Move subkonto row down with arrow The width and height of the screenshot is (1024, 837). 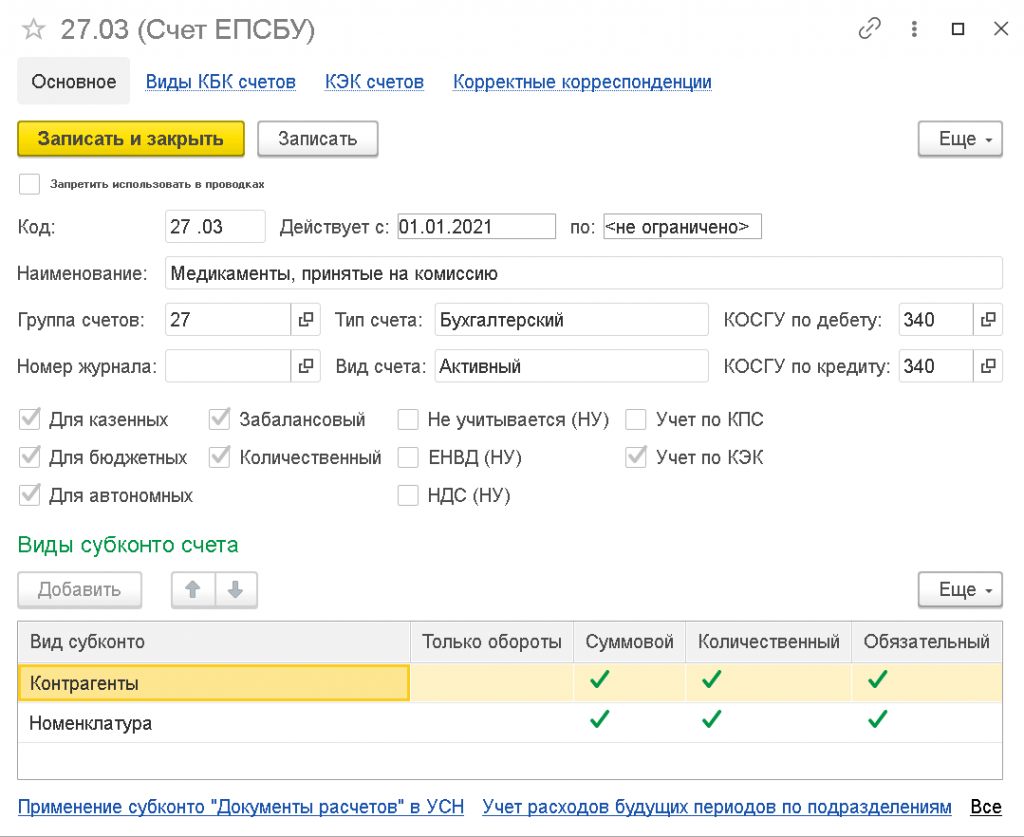click(236, 590)
